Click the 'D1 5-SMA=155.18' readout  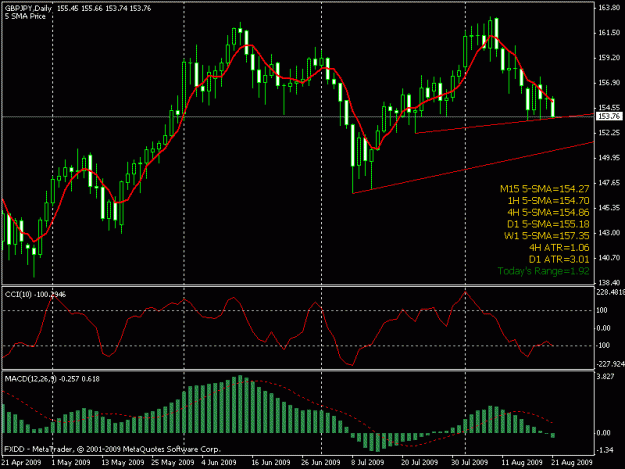(548, 224)
